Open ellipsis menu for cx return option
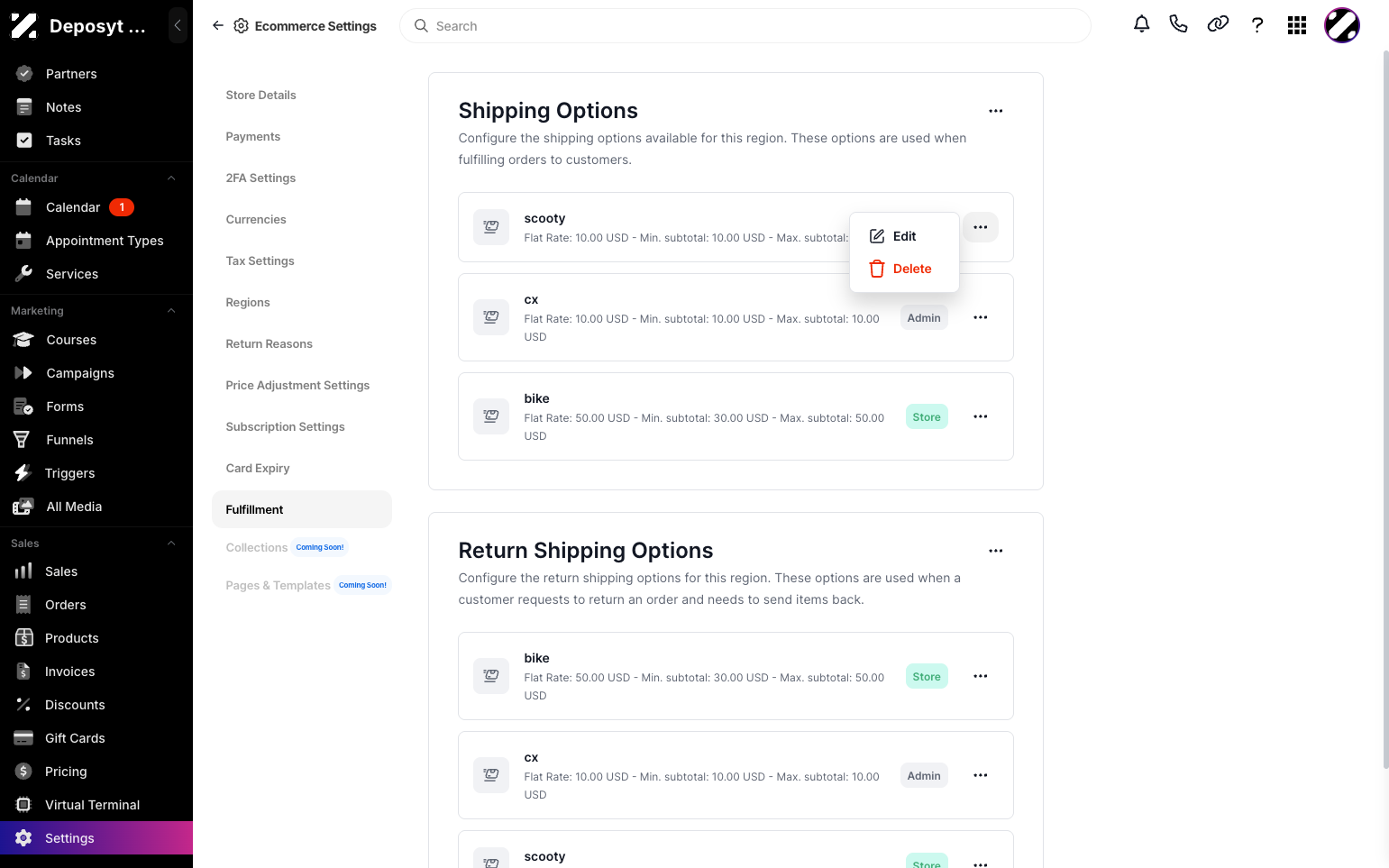 coord(981,775)
